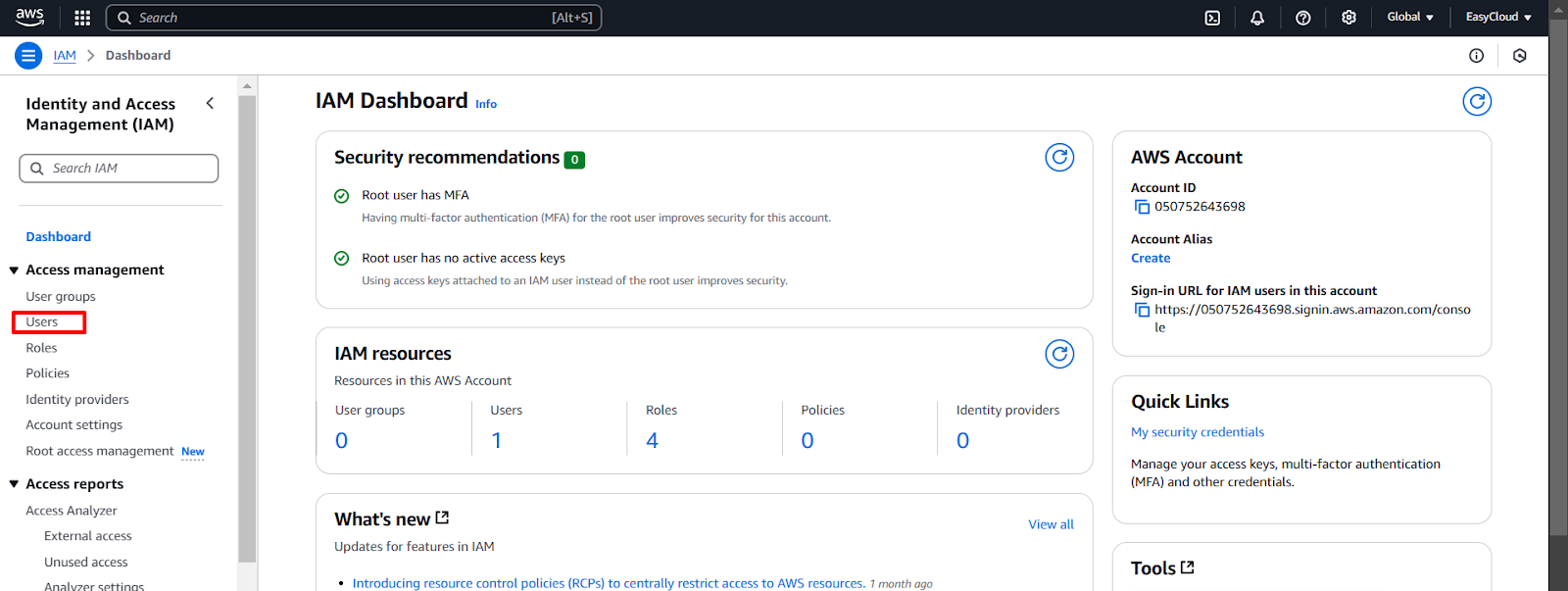Go to Dashboard in side navigation
The image size is (1568, 591).
pos(58,237)
